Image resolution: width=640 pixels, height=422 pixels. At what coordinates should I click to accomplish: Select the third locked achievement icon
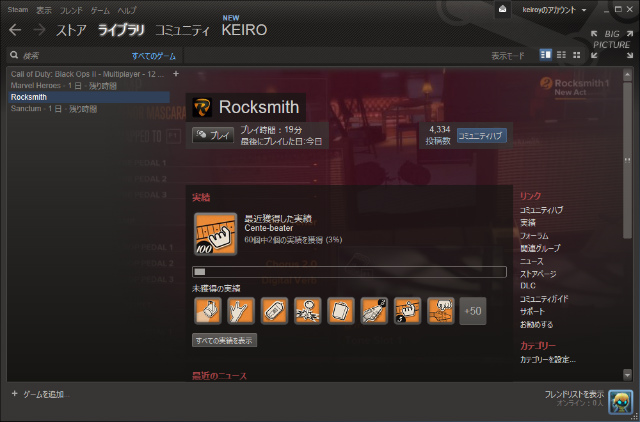pos(274,311)
